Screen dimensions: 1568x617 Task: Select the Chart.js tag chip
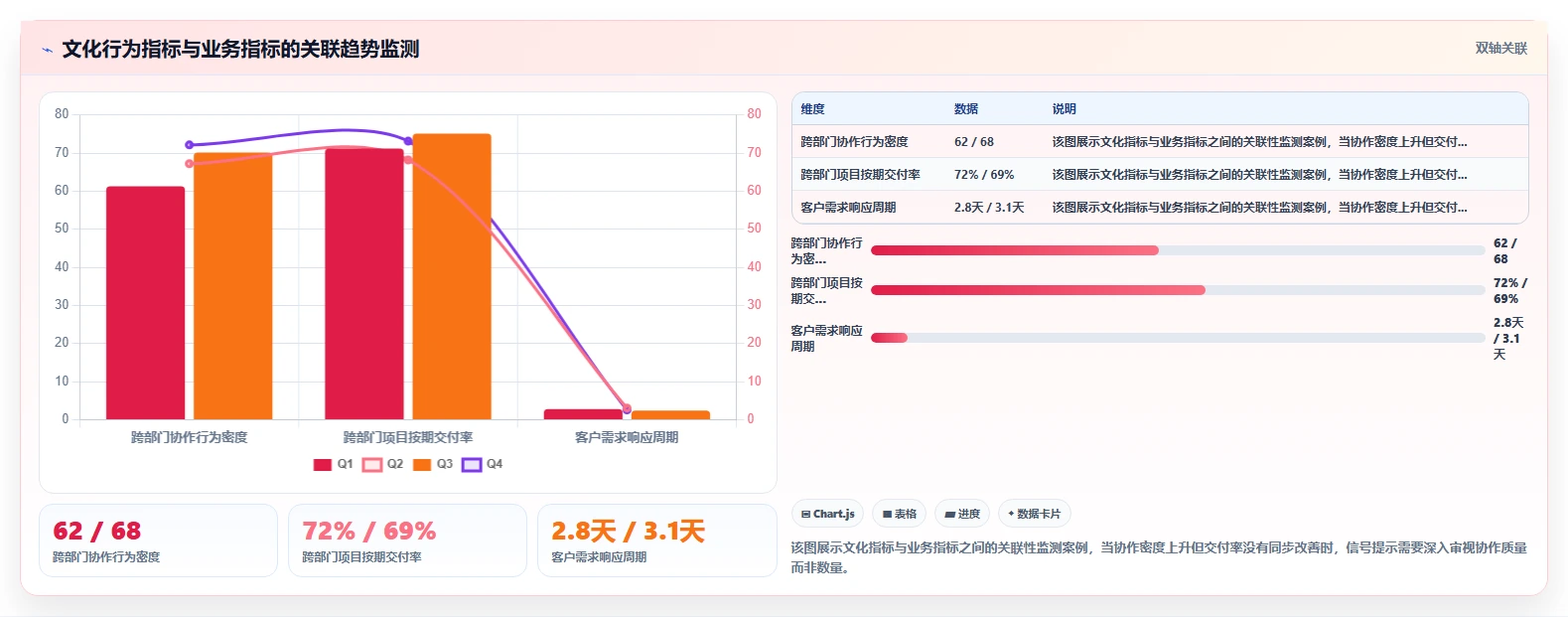[x=827, y=514]
